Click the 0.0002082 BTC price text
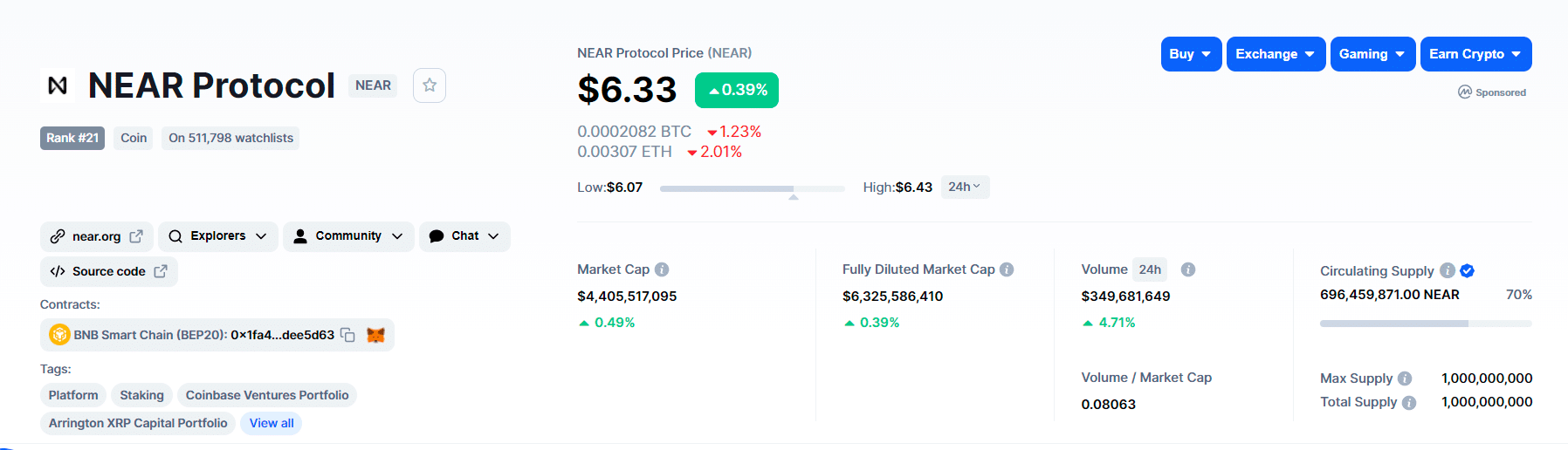This screenshot has width=1568, height=450. click(x=634, y=132)
